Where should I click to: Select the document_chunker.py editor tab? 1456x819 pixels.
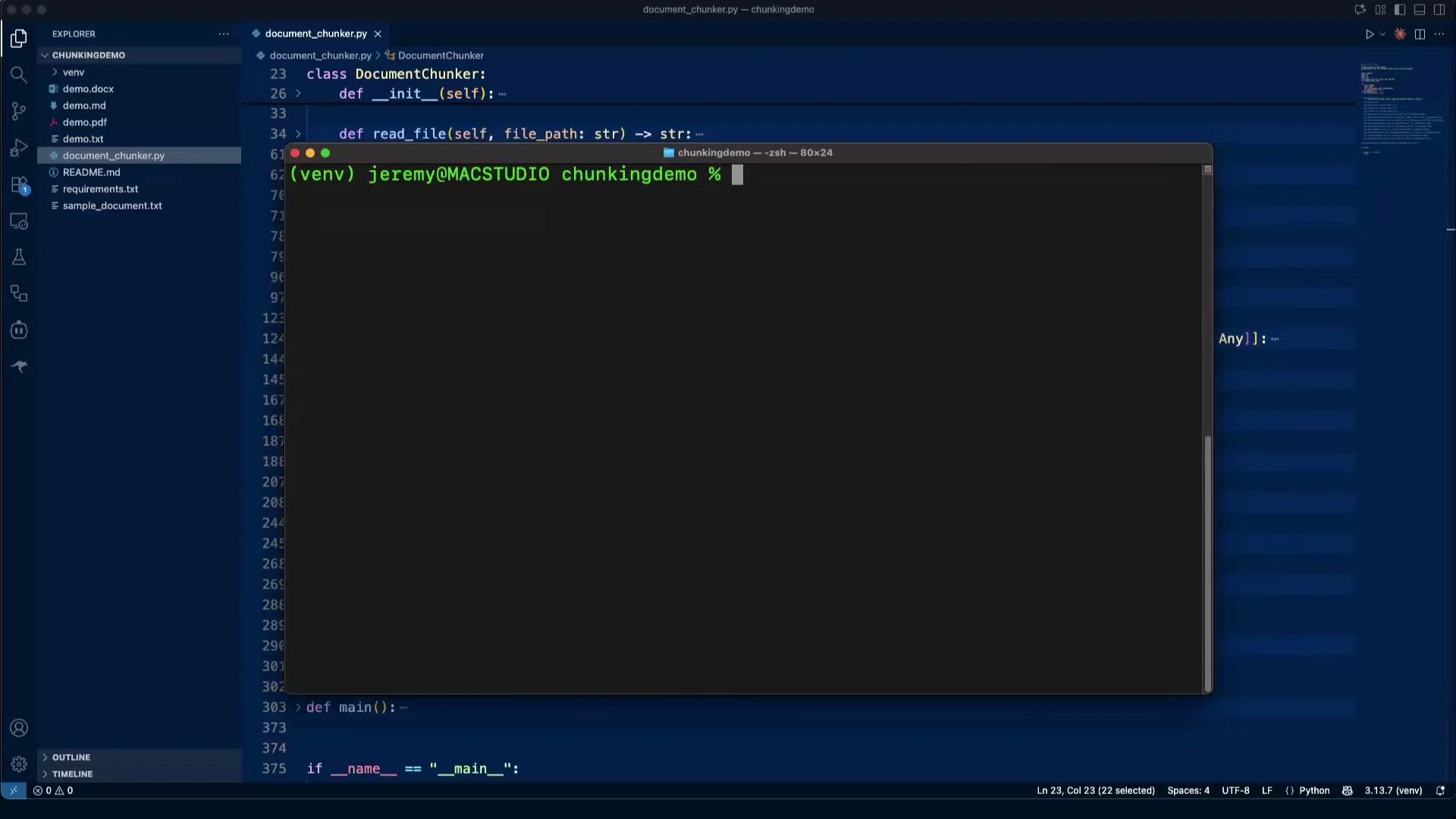pyautogui.click(x=316, y=33)
